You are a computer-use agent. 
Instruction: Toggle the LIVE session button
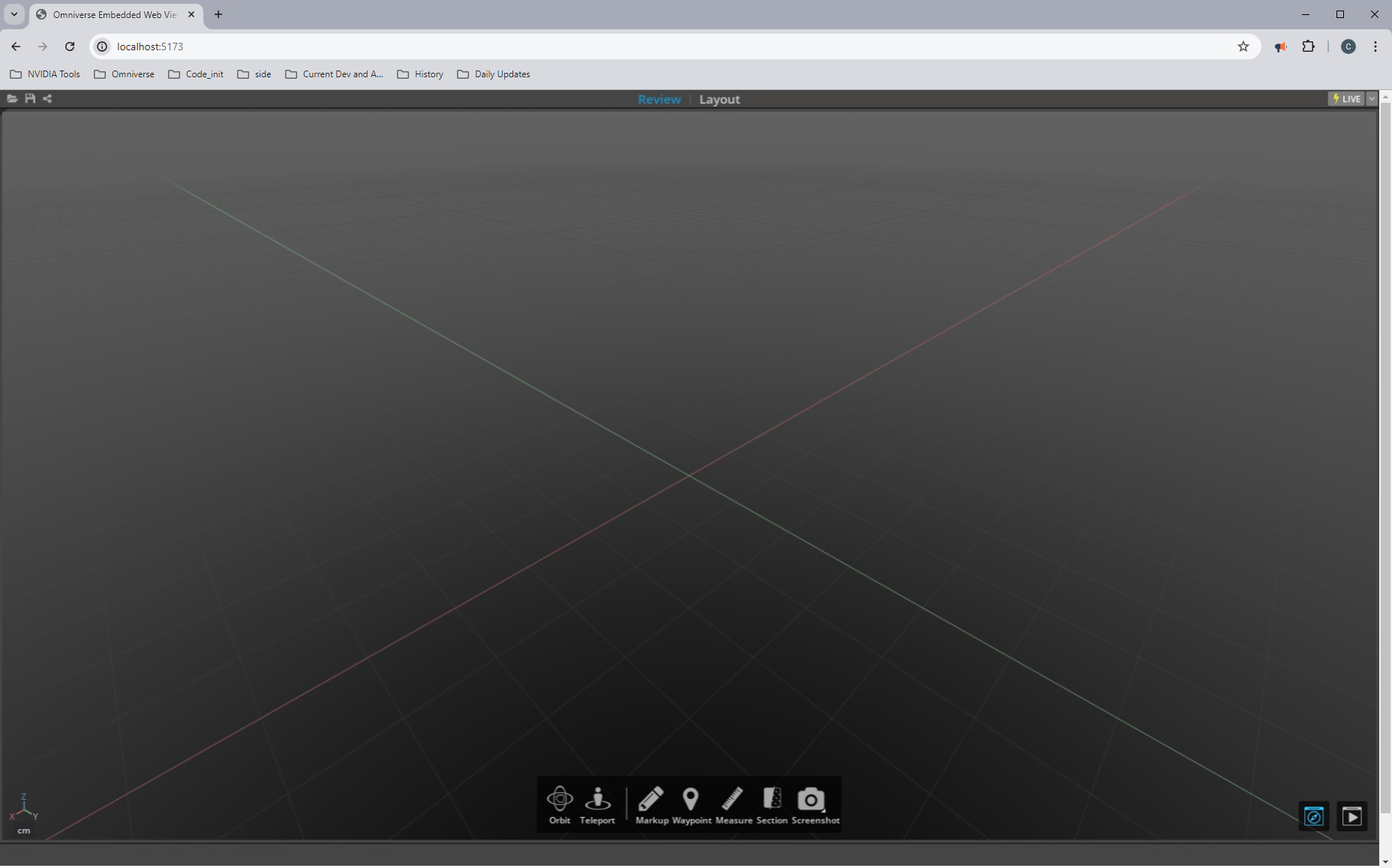coord(1346,98)
